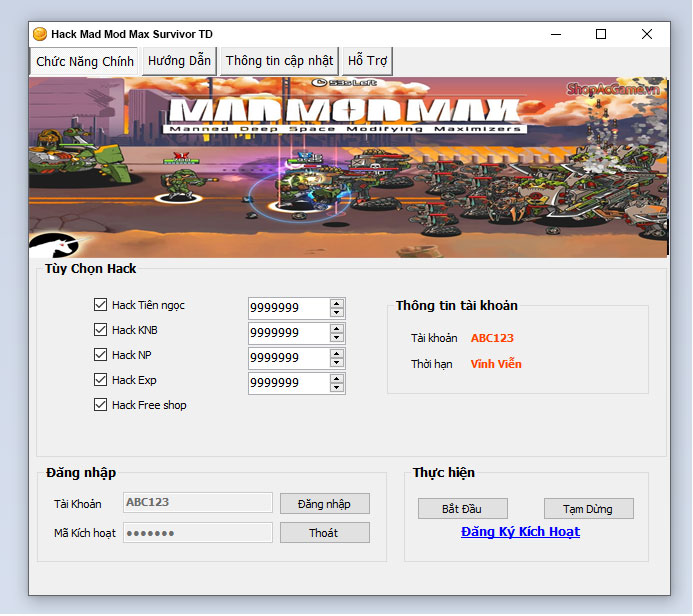693x616 pixels.
Task: Close the hack tool window
Action: tap(647, 34)
